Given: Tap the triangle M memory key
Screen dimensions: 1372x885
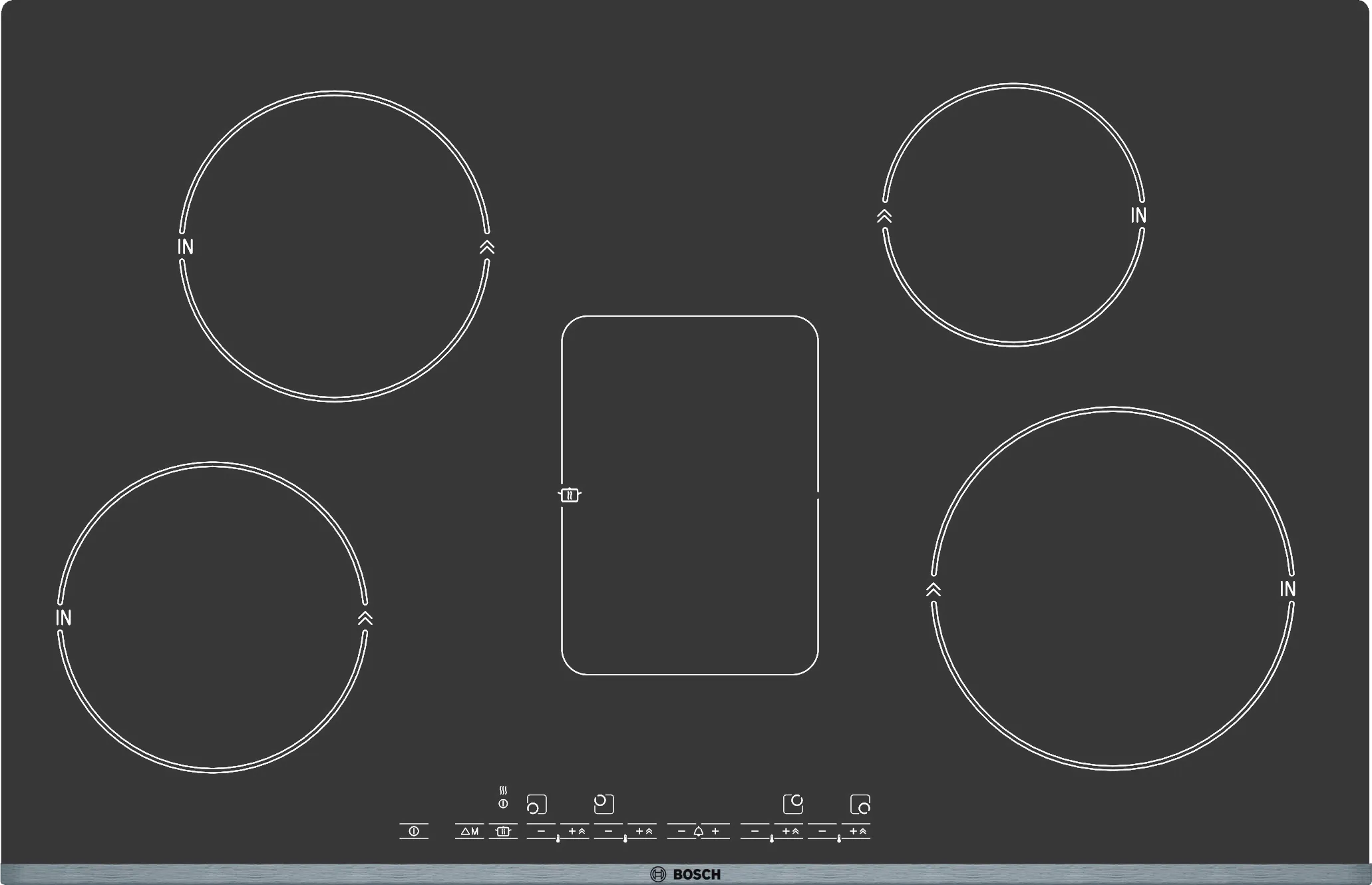Looking at the screenshot, I should (469, 831).
